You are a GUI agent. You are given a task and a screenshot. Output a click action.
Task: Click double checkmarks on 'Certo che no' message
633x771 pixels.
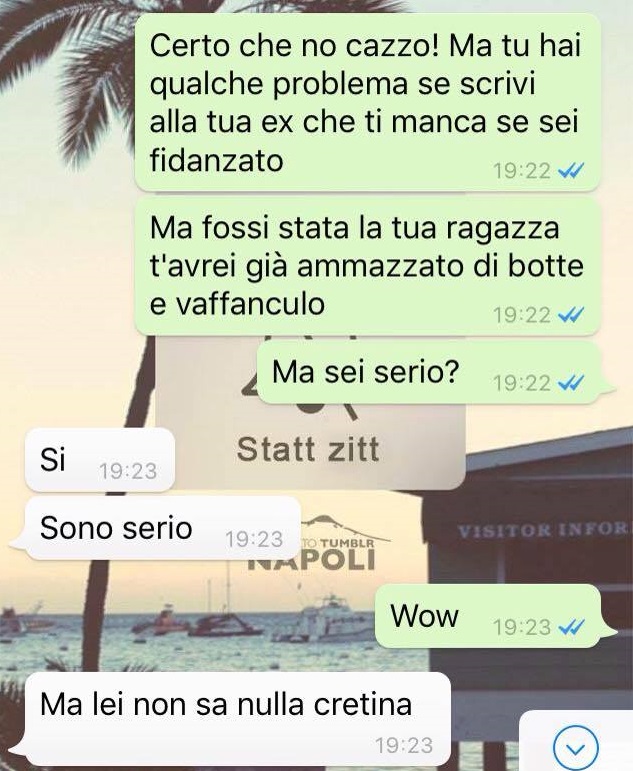[571, 171]
